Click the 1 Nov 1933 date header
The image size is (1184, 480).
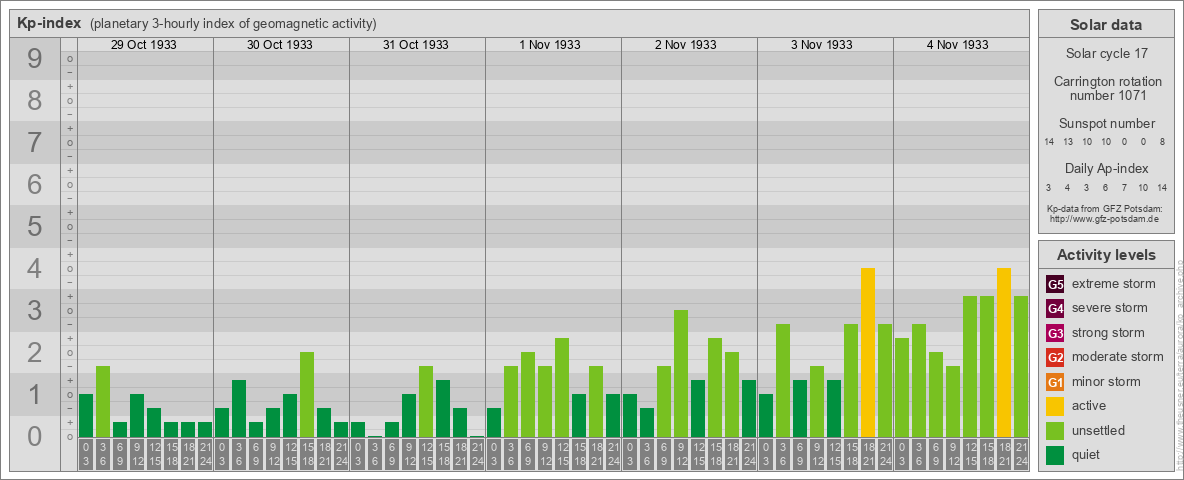pyautogui.click(x=550, y=45)
